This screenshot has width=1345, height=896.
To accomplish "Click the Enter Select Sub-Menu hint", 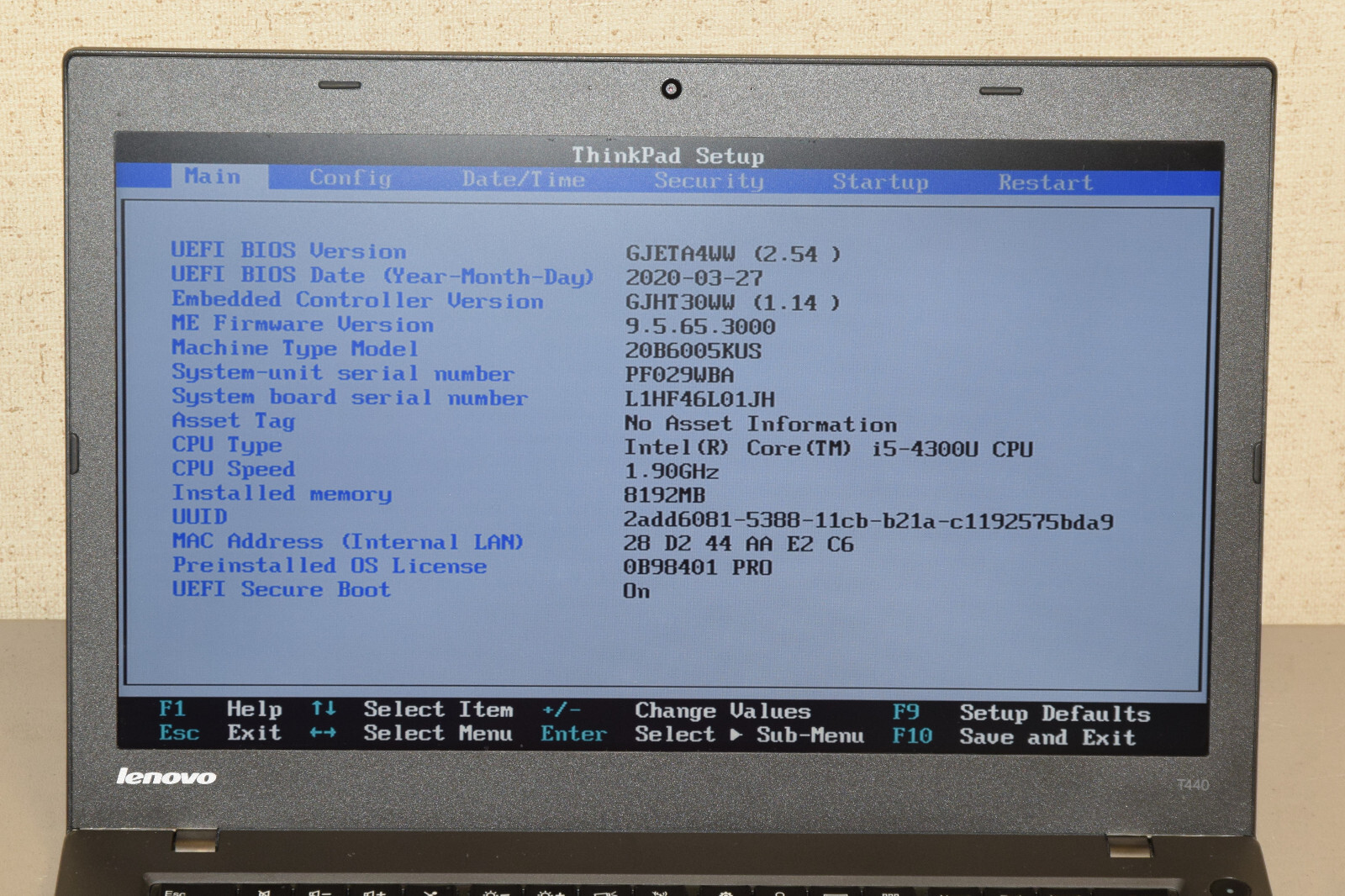I will point(702,735).
